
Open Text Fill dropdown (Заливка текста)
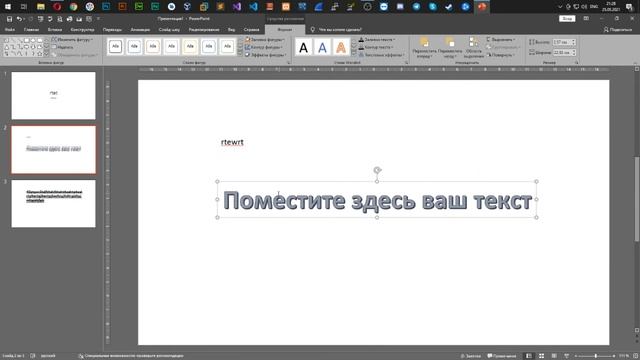[377, 40]
